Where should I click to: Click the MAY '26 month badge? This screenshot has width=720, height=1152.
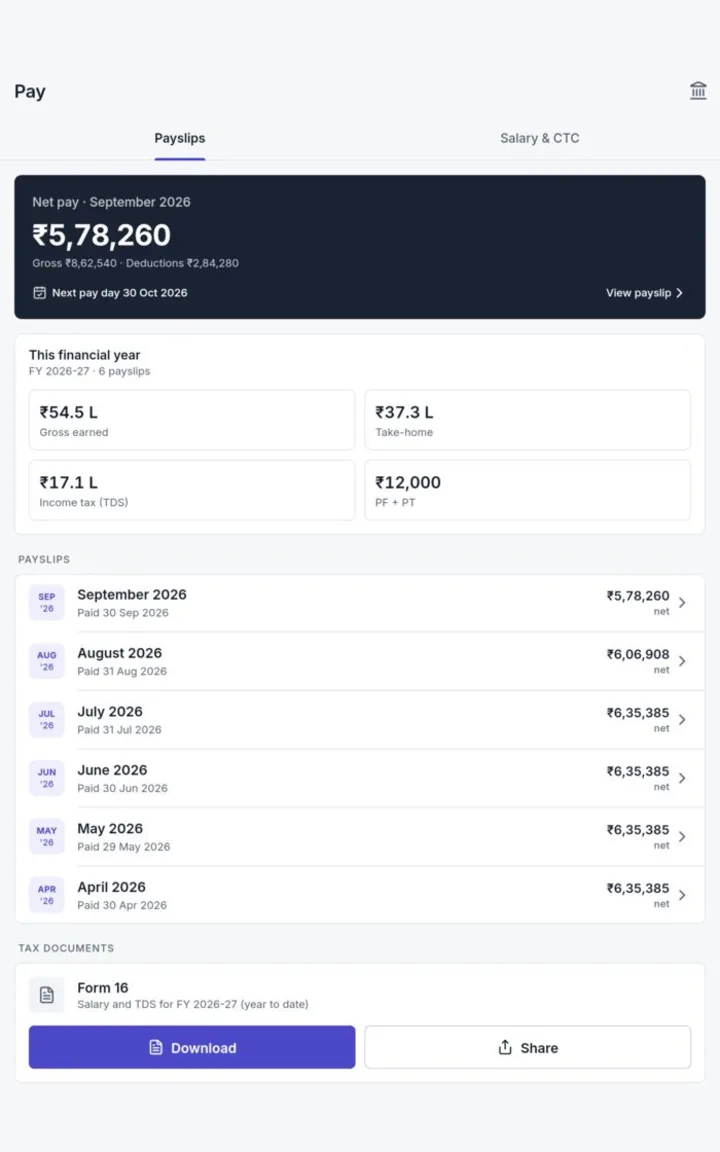46,837
